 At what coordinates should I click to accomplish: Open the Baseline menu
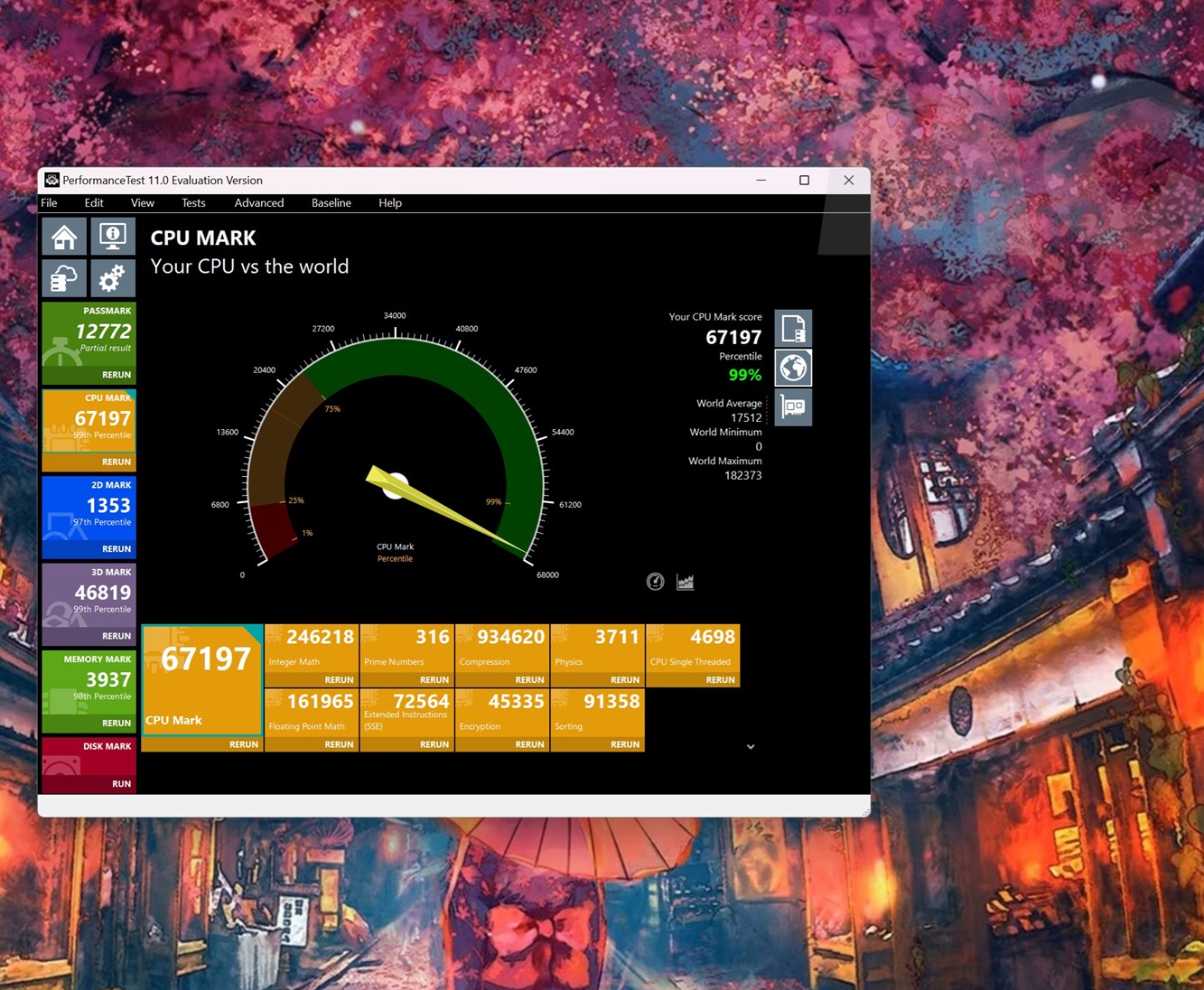tap(331, 203)
